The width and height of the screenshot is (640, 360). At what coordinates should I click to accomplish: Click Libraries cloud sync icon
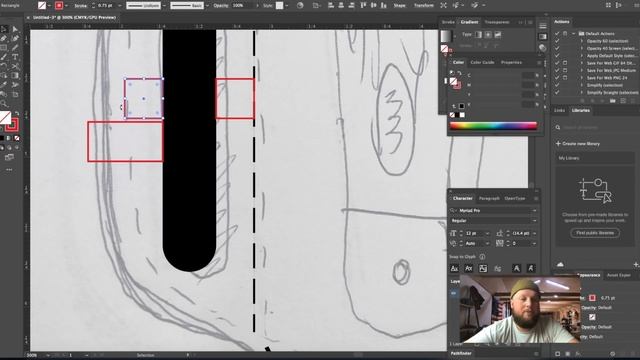coord(560,264)
